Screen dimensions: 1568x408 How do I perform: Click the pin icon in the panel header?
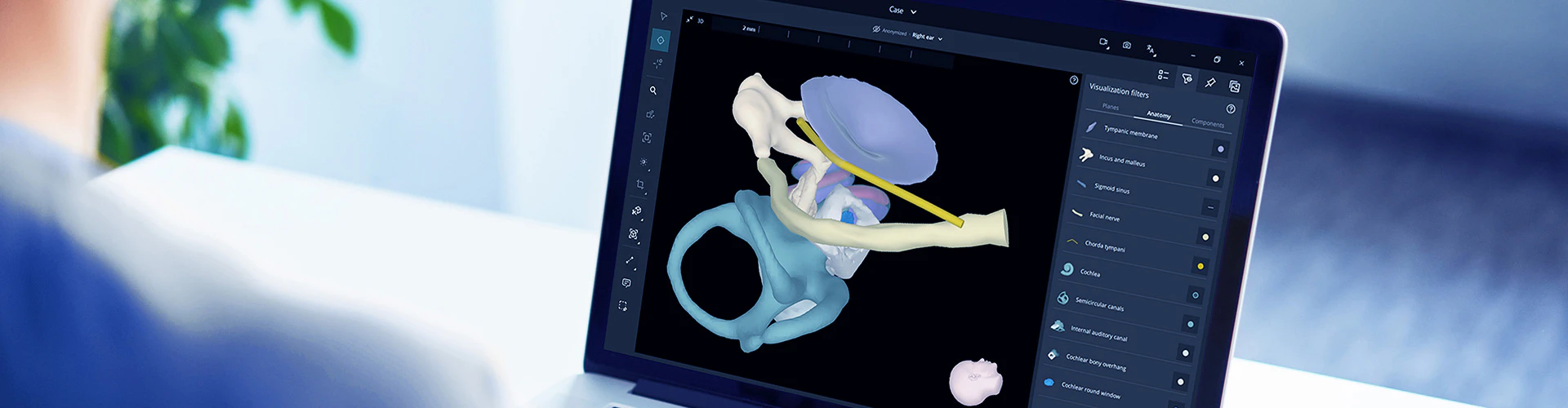tap(1210, 83)
